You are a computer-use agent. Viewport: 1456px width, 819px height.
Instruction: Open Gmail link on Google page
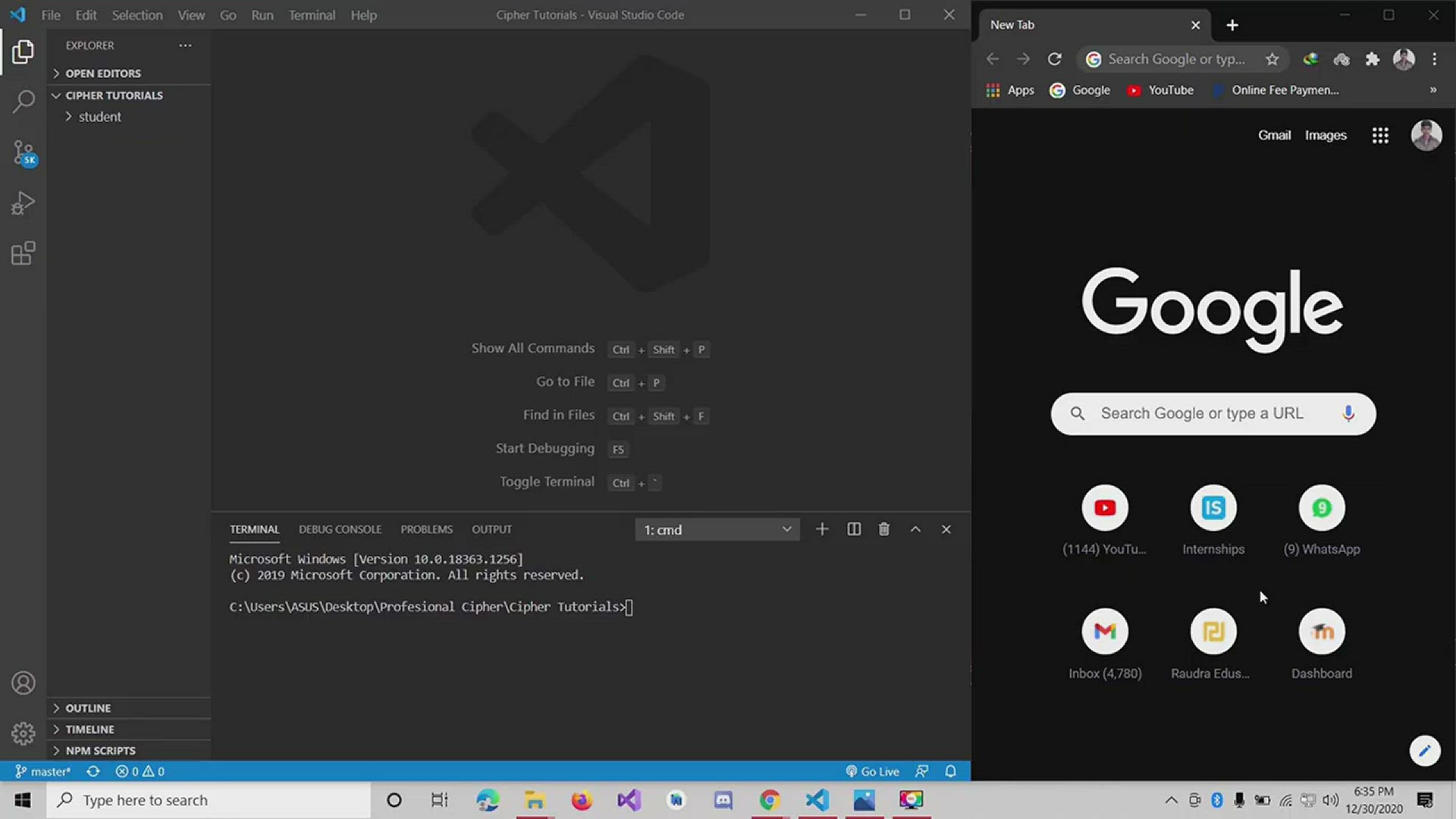[x=1274, y=135]
